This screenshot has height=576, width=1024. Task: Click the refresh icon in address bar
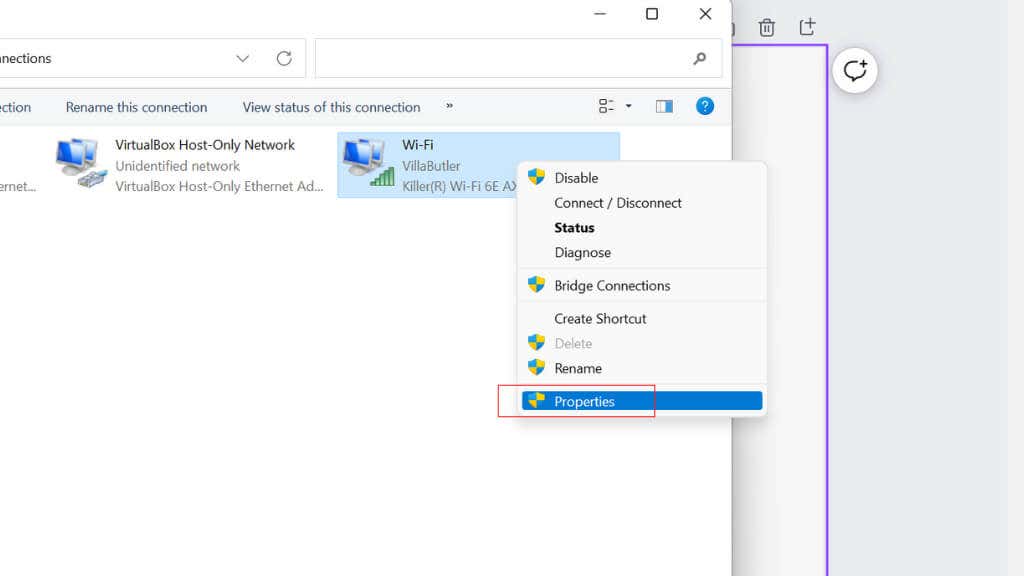(283, 58)
